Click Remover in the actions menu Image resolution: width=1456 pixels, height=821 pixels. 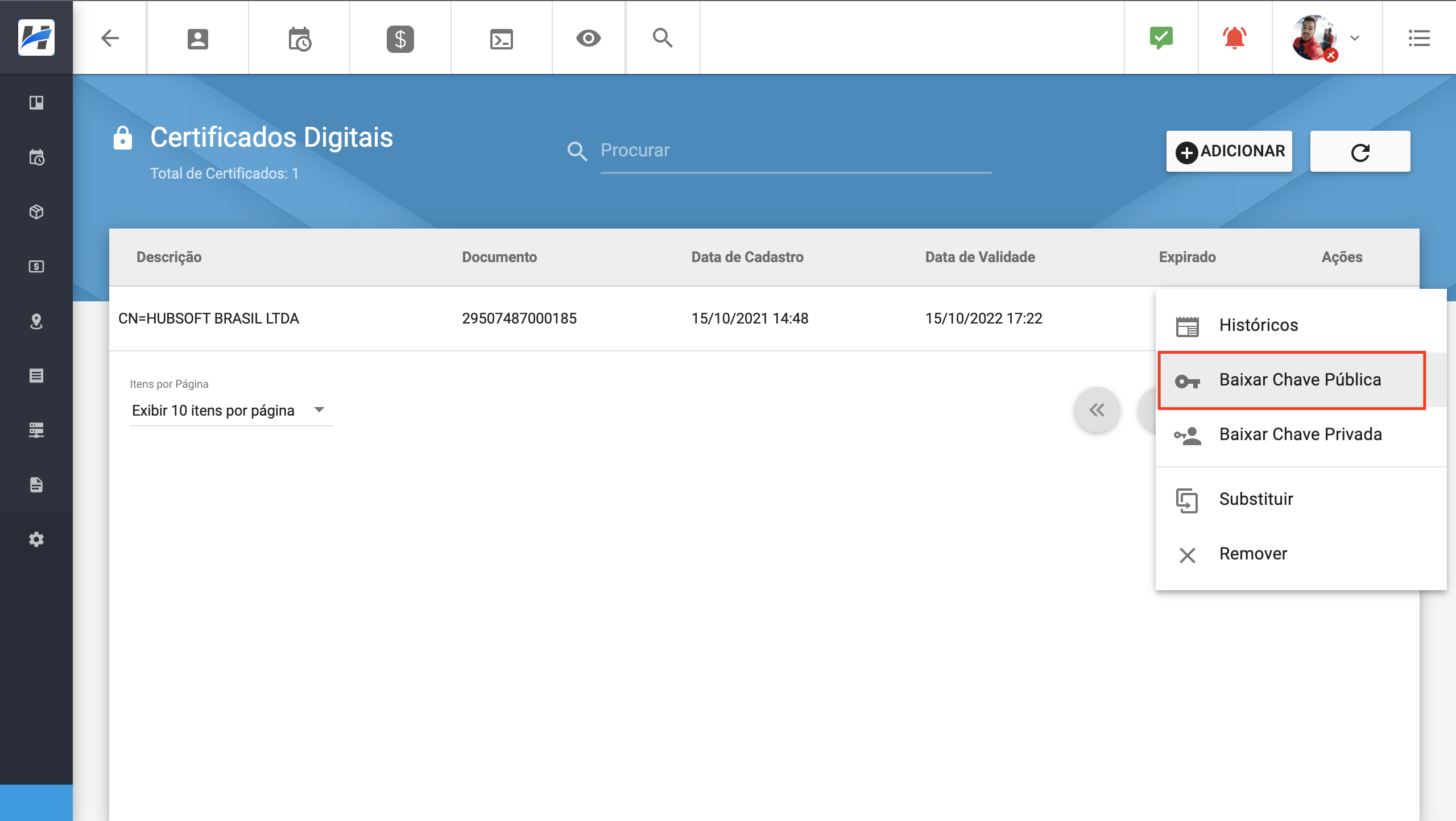pyautogui.click(x=1252, y=554)
